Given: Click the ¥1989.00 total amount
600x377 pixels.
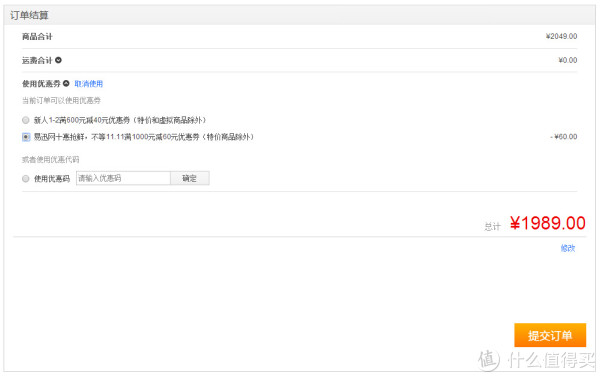Looking at the screenshot, I should [x=548, y=223].
